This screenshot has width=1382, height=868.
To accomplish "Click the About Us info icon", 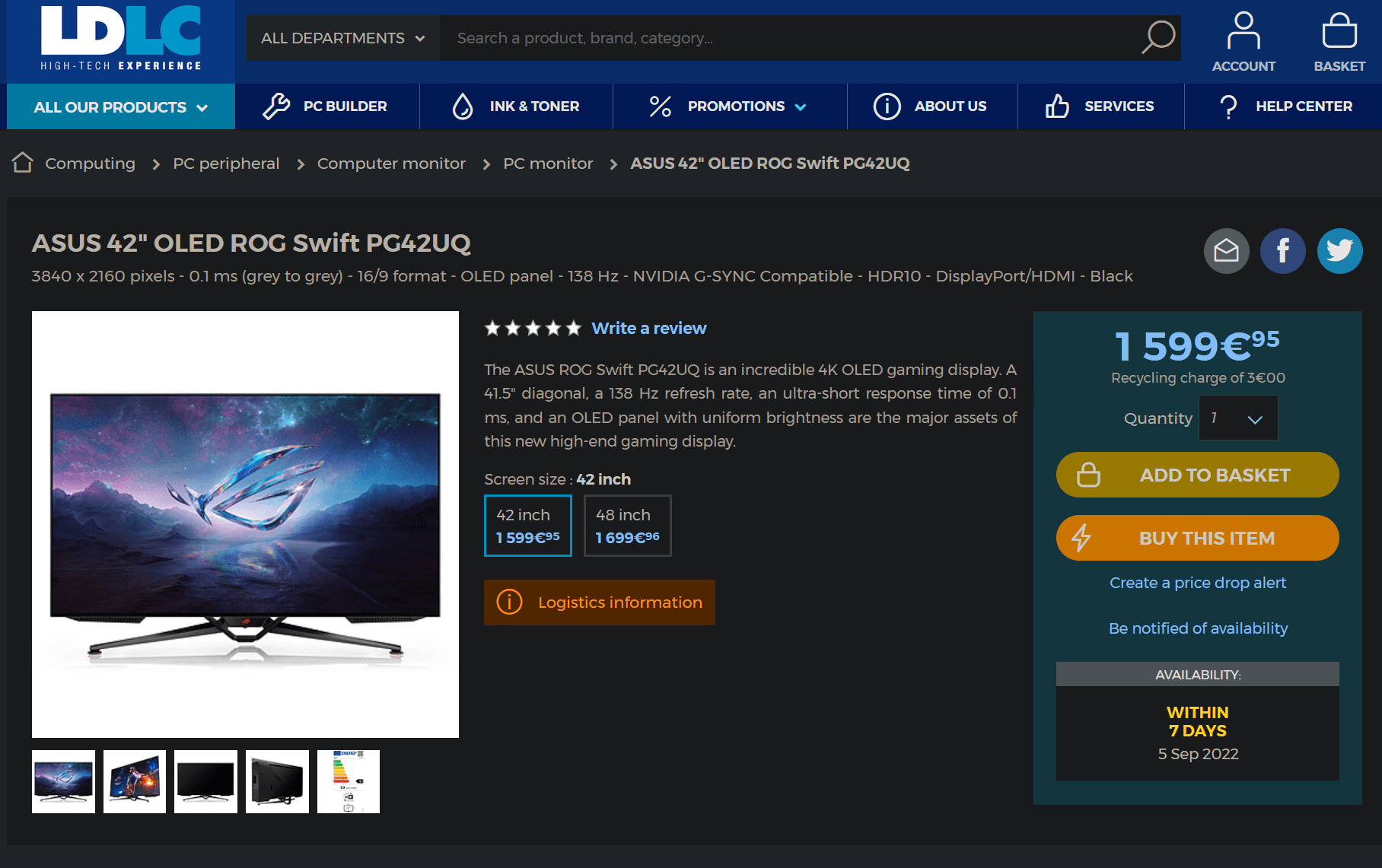I will (x=887, y=107).
